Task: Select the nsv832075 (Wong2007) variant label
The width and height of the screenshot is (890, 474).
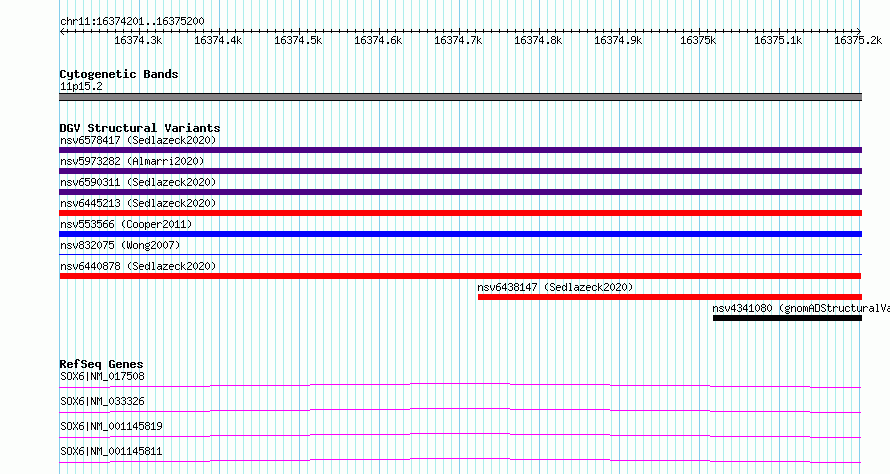Action: tap(120, 245)
